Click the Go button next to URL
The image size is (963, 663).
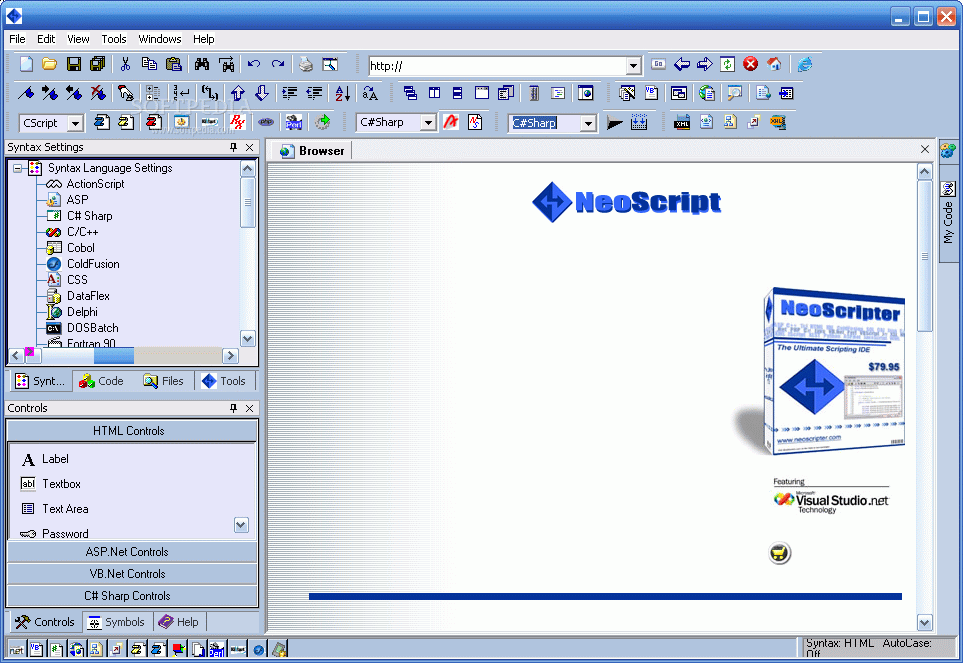[658, 64]
